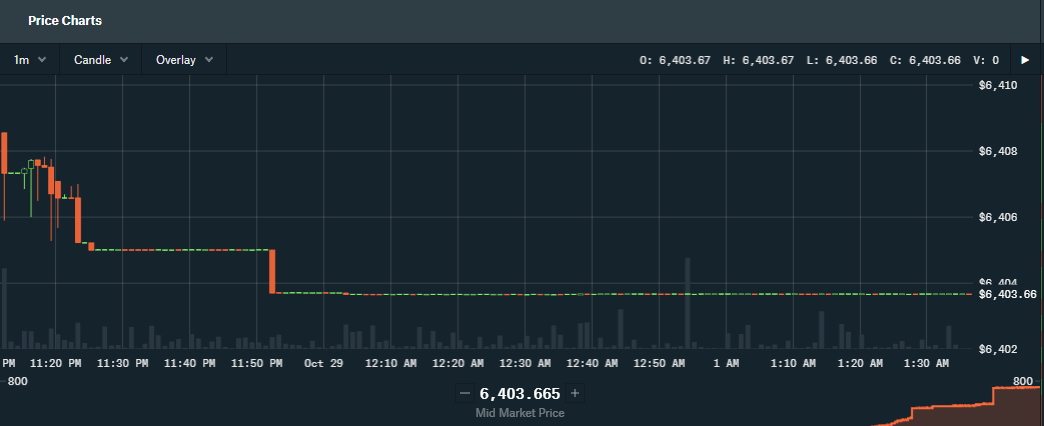Click the 11:30 PM time axis label
Viewport: 1044px width, 426px height.
coord(123,363)
